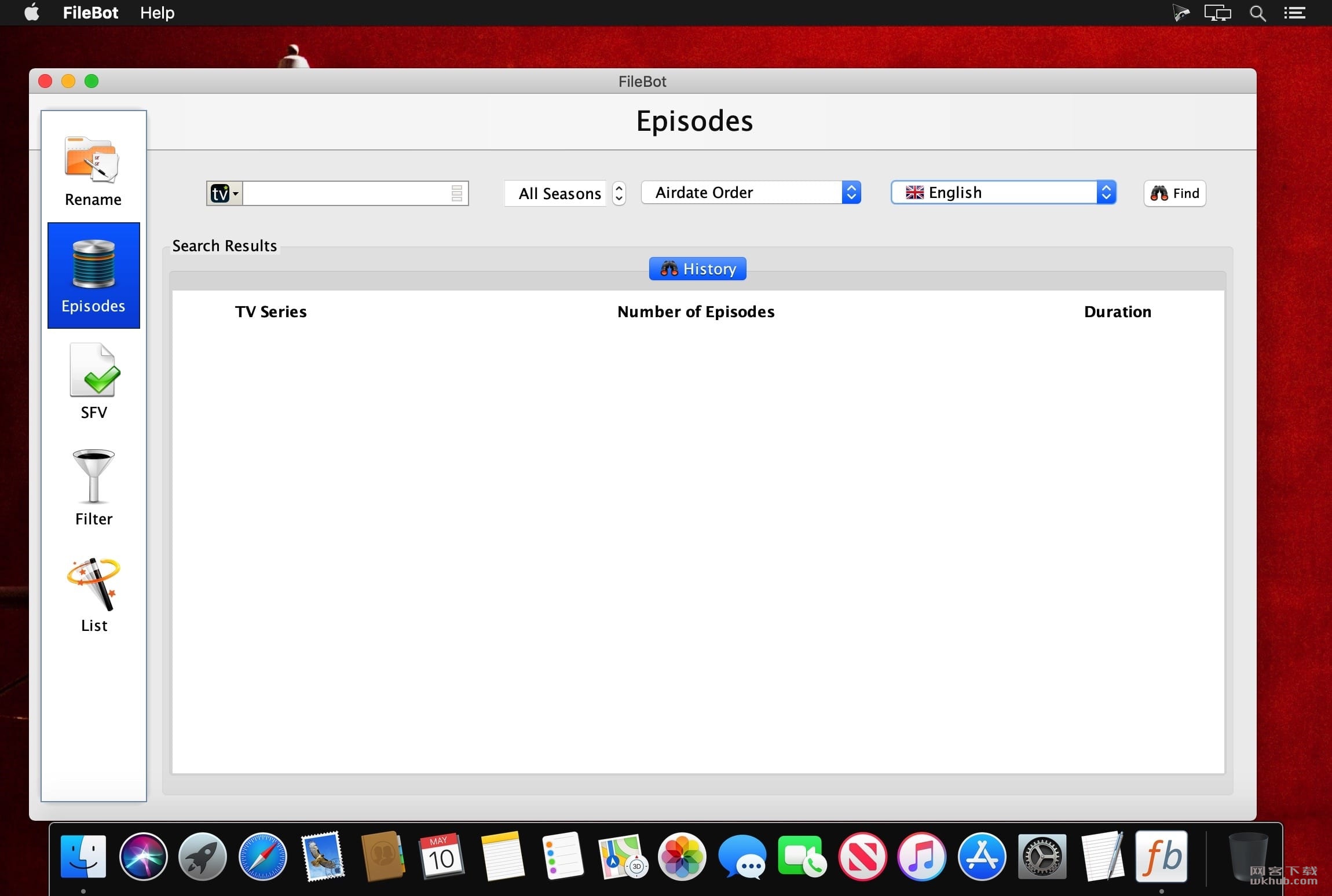Select the History tab
Image resolution: width=1332 pixels, height=896 pixels.
698,269
